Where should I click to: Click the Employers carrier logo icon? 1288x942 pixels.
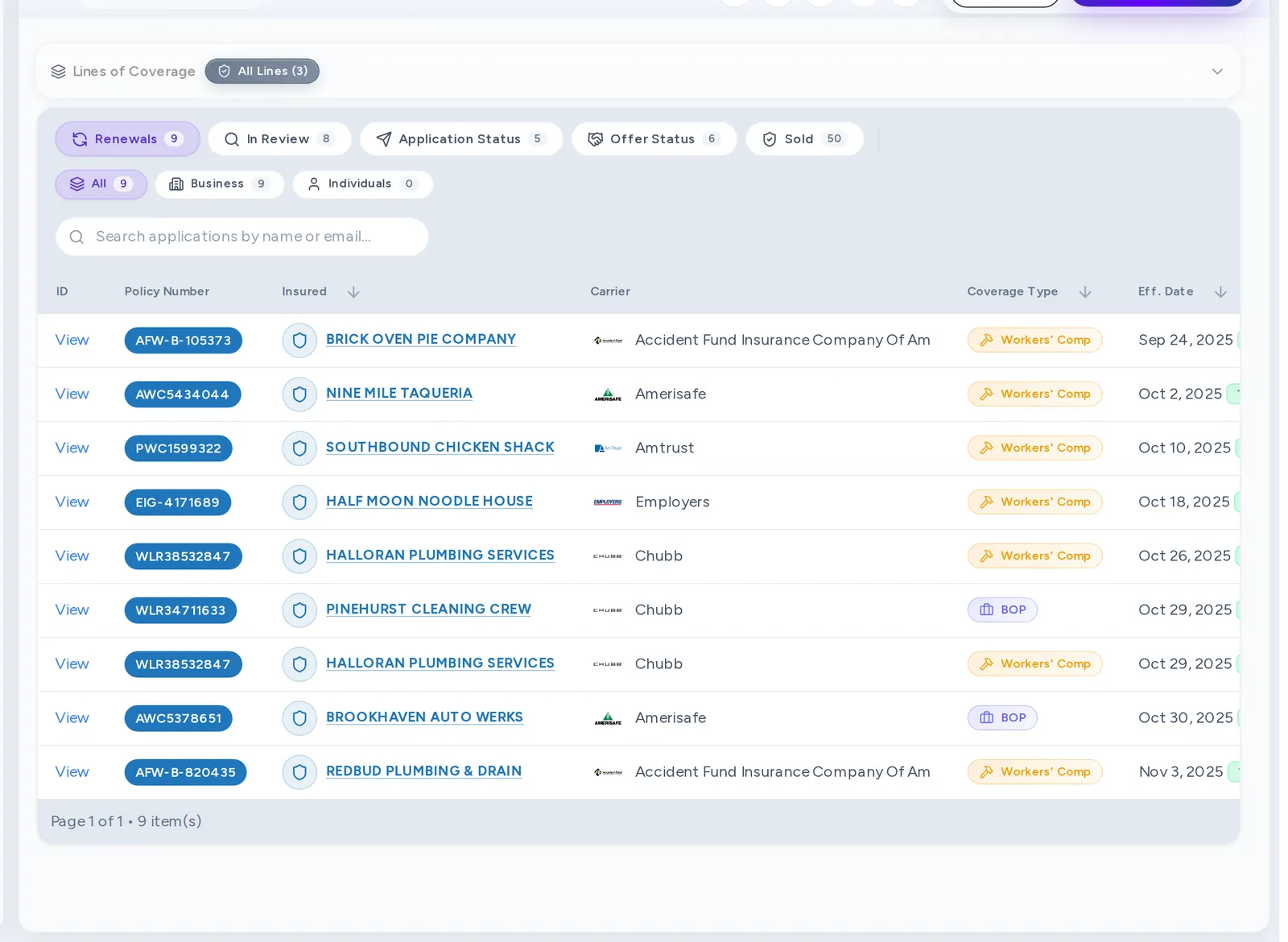pos(608,502)
